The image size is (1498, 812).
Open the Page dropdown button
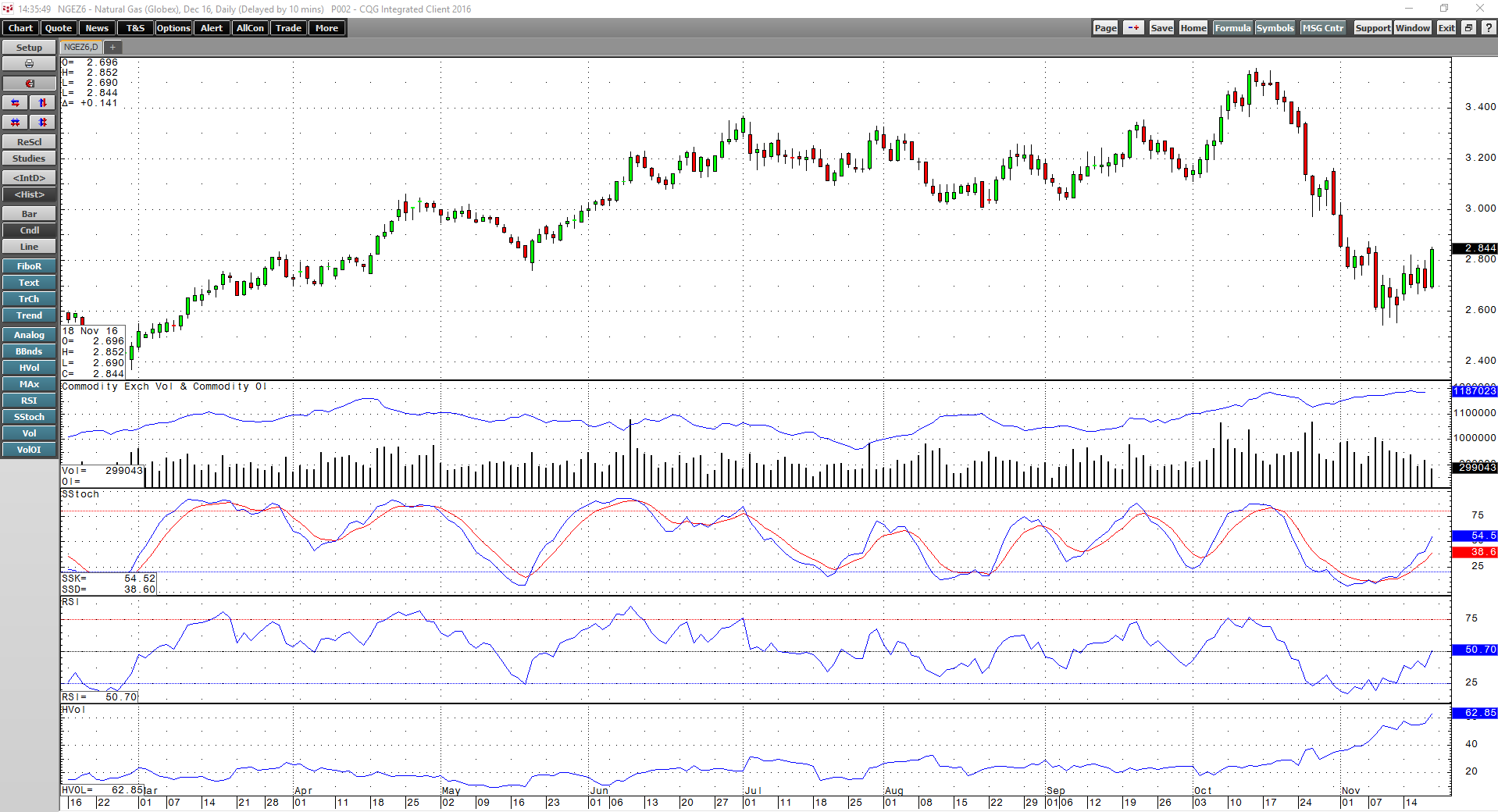1105,28
